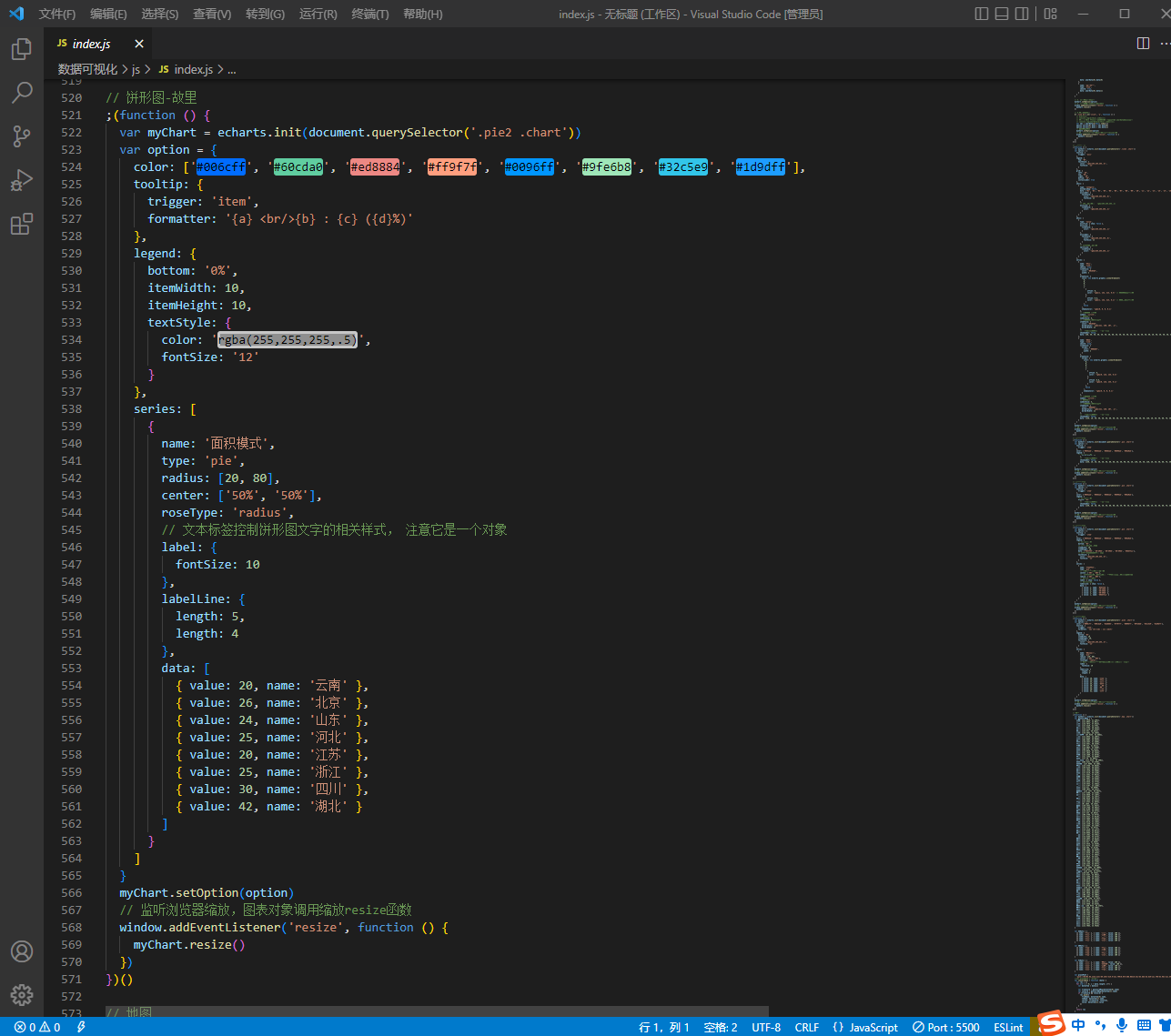
Task: Place cursor on roseType: 'radius' line
Action: coord(227,513)
